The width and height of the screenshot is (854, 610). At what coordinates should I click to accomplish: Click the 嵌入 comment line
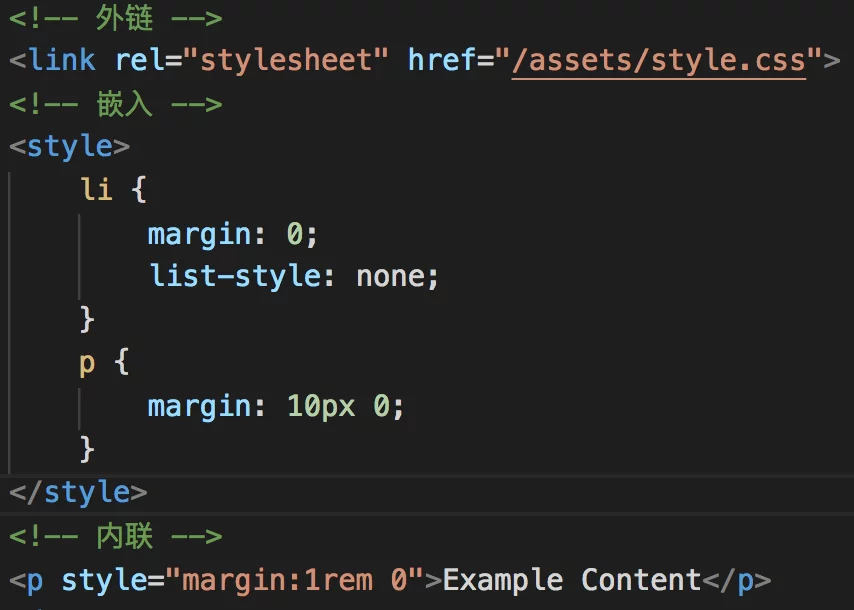[125, 104]
